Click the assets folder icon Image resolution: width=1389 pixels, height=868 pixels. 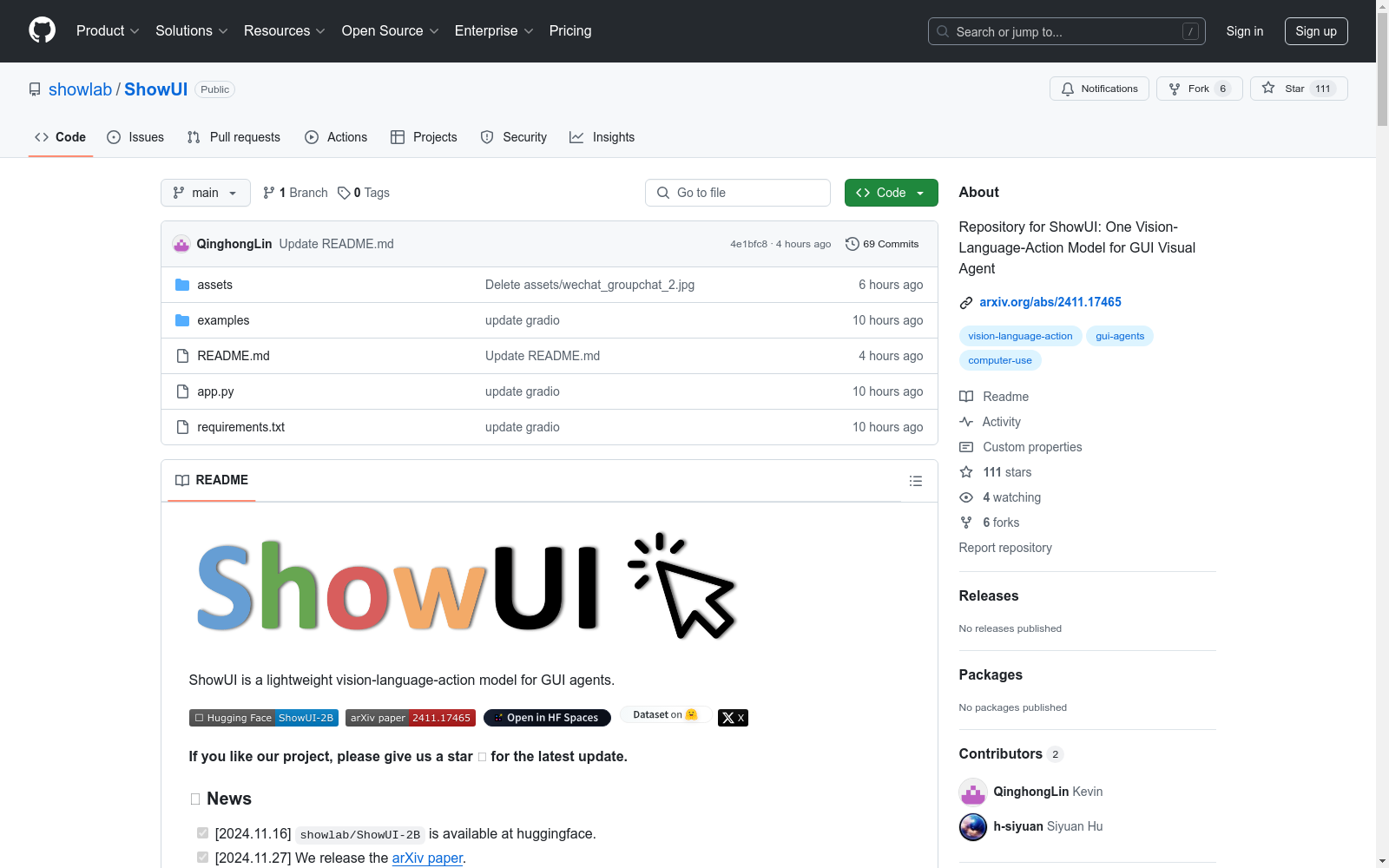pyautogui.click(x=182, y=285)
